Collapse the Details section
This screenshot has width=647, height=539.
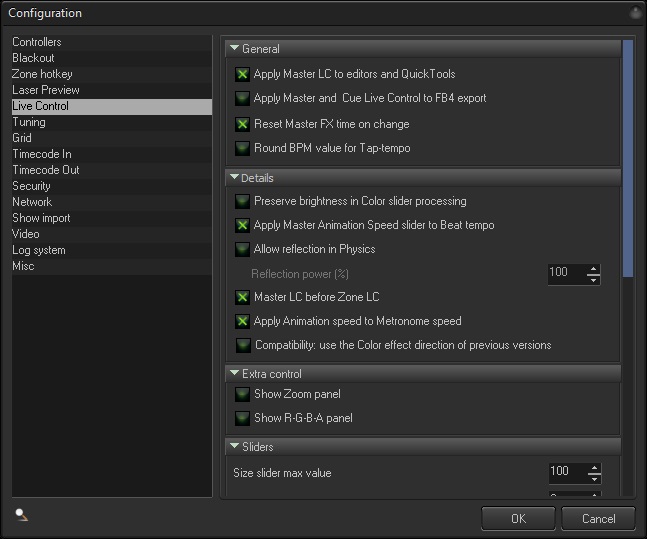(x=235, y=177)
